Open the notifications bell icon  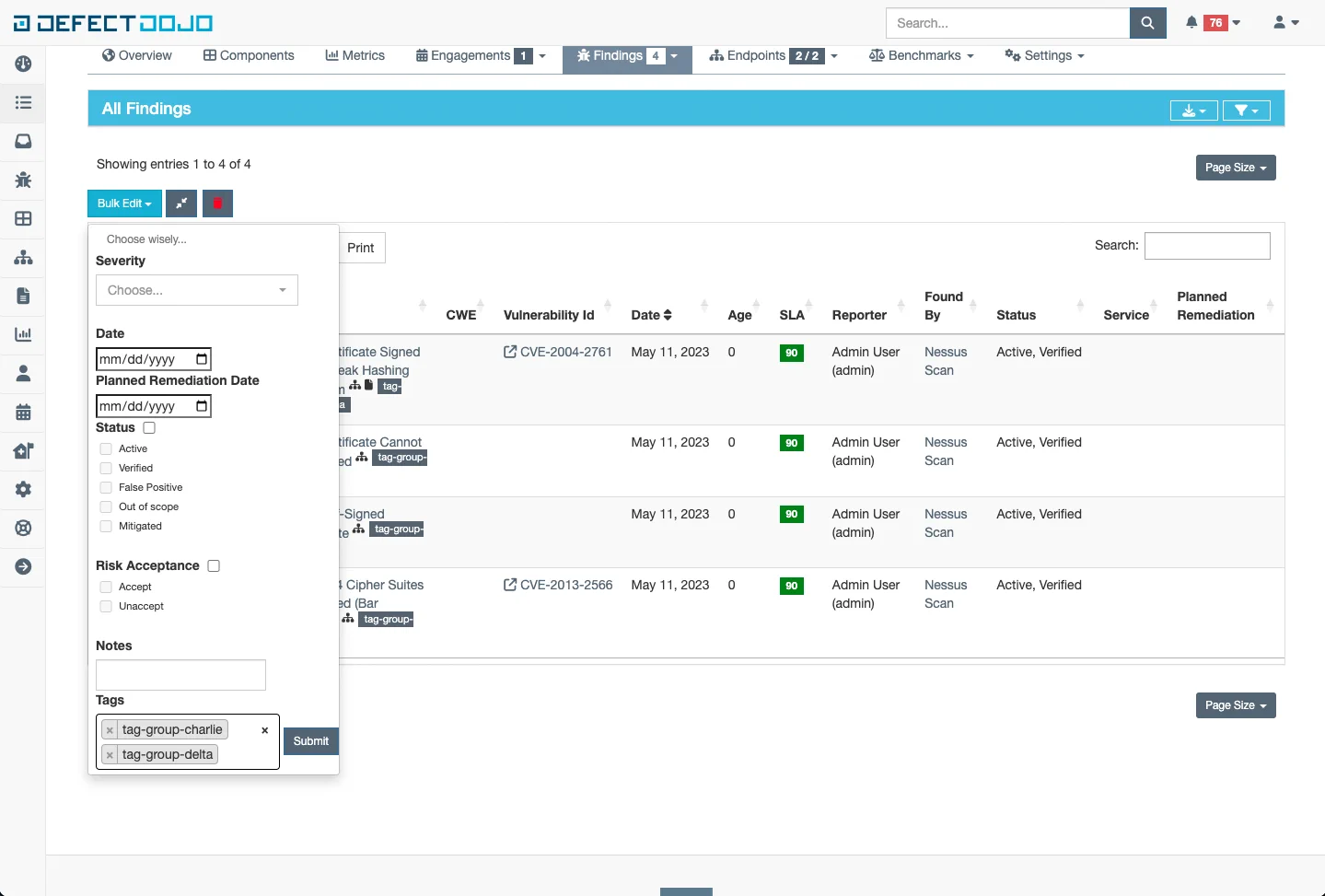[1191, 23]
